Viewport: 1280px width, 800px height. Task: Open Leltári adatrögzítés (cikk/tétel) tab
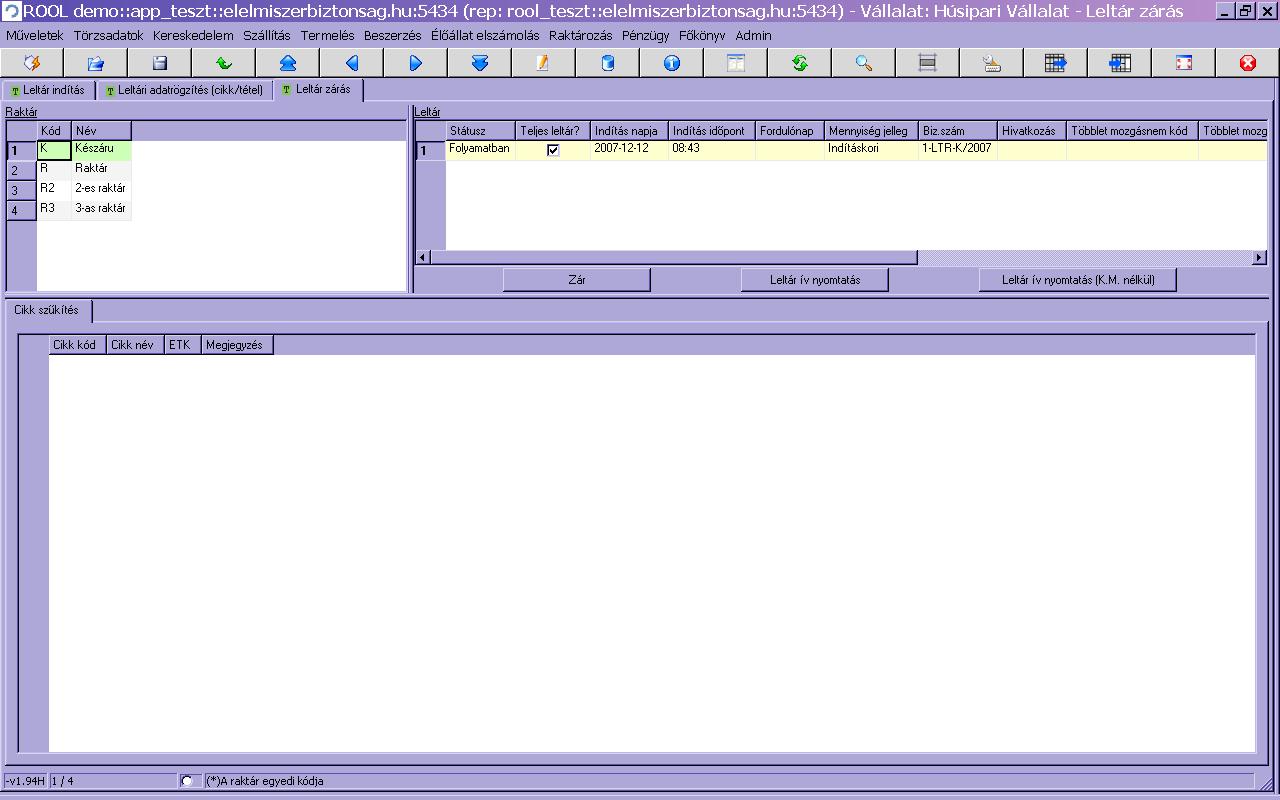184,90
